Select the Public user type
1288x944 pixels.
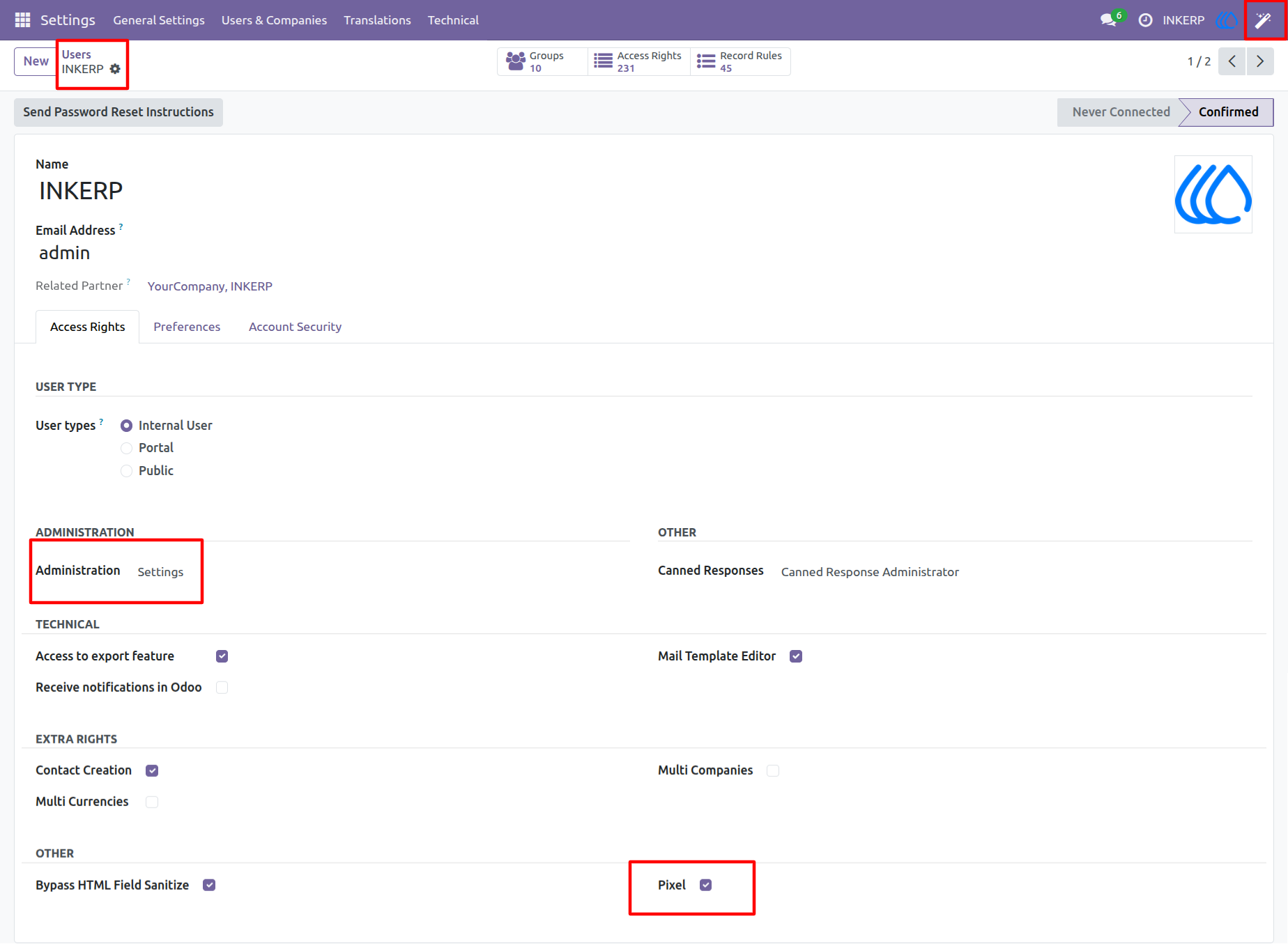click(x=126, y=471)
